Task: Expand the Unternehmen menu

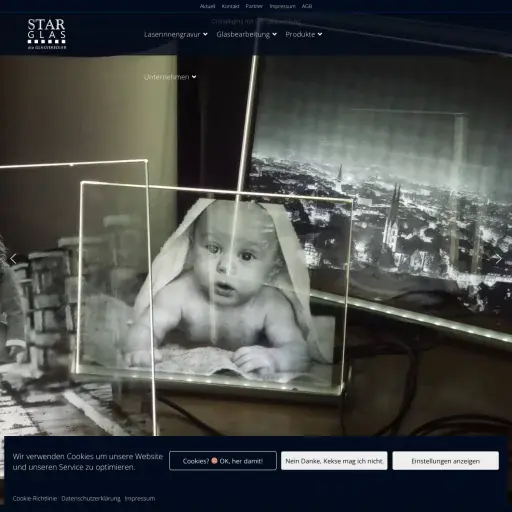Action: pos(170,77)
